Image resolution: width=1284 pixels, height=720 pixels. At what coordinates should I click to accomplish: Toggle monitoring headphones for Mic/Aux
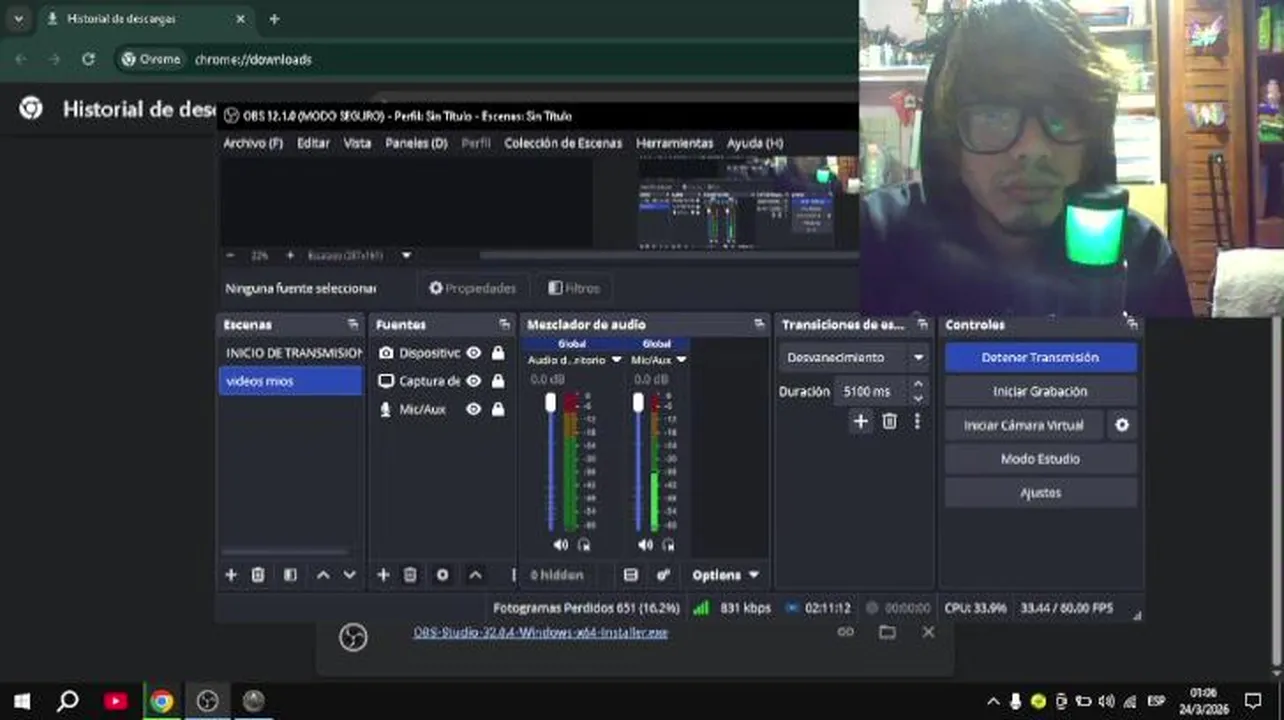pos(668,545)
